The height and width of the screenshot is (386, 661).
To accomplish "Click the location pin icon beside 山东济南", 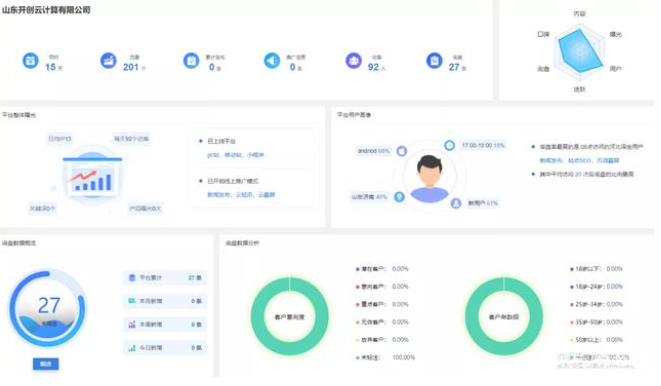I will (399, 196).
